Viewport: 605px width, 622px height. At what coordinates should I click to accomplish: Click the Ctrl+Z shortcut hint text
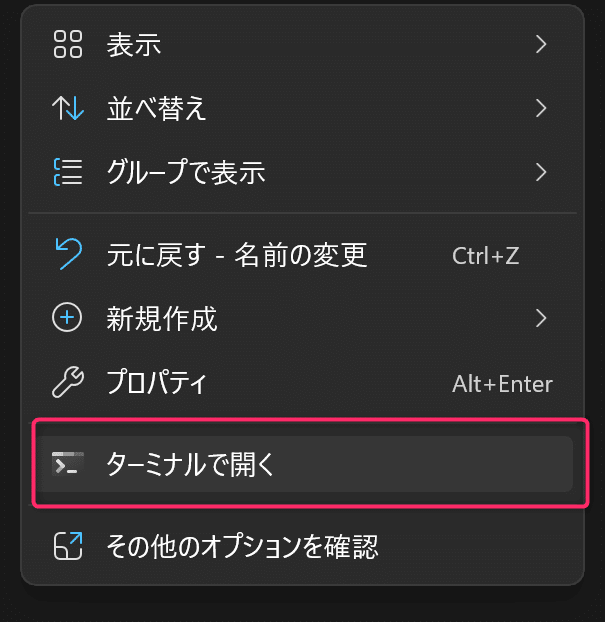(486, 256)
